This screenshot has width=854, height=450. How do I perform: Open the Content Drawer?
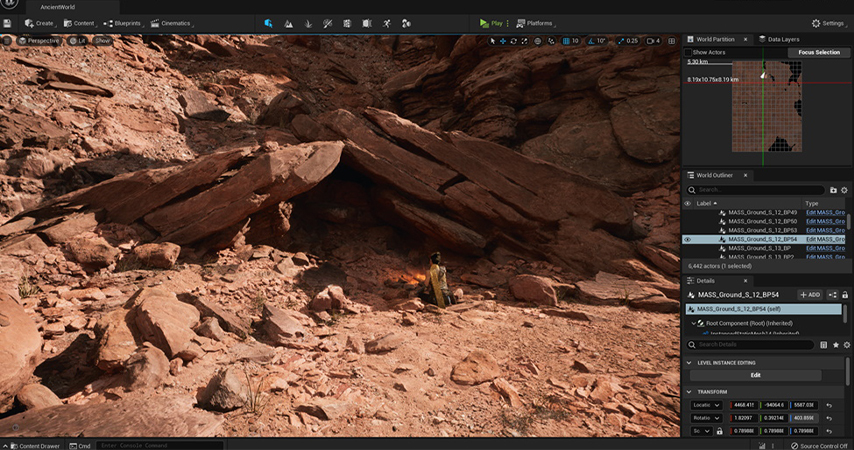coord(34,446)
